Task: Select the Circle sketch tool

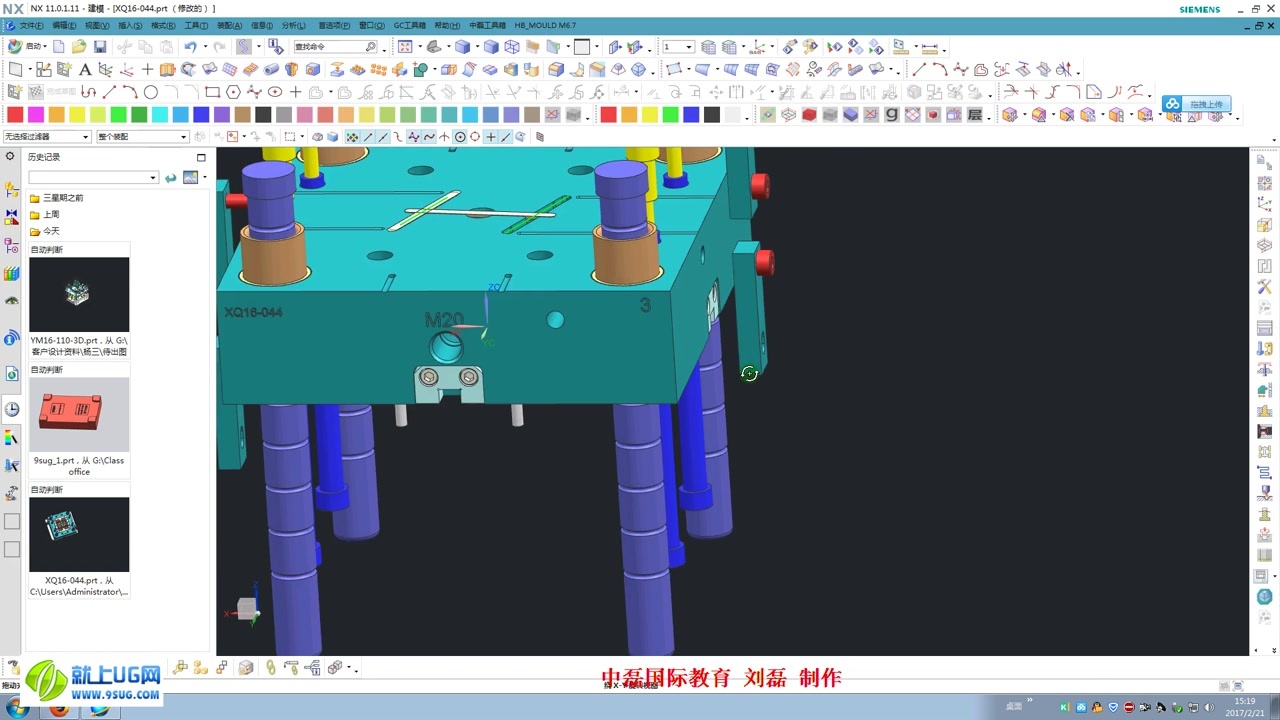Action: tap(150, 92)
